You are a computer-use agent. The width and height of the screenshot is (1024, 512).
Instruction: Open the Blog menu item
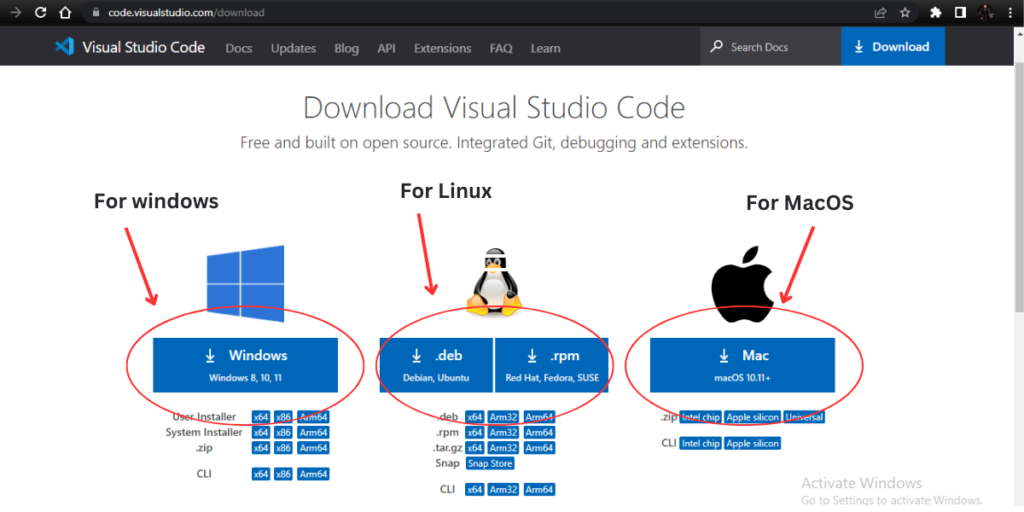[x=347, y=48]
